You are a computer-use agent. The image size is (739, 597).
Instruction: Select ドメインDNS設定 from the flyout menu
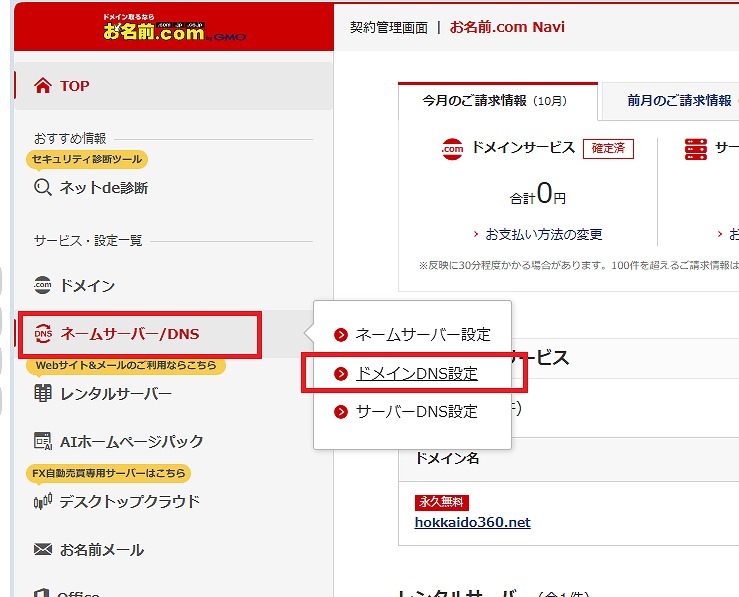tap(417, 374)
